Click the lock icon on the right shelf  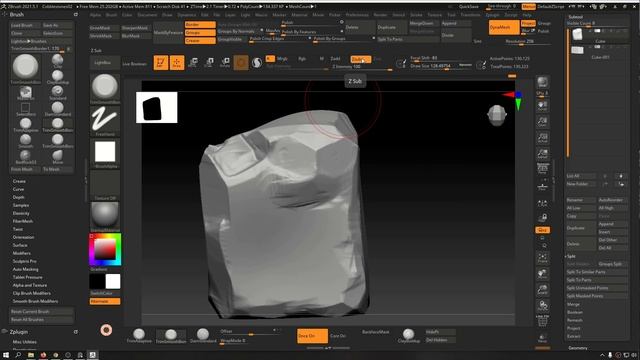pyautogui.click(x=542, y=218)
